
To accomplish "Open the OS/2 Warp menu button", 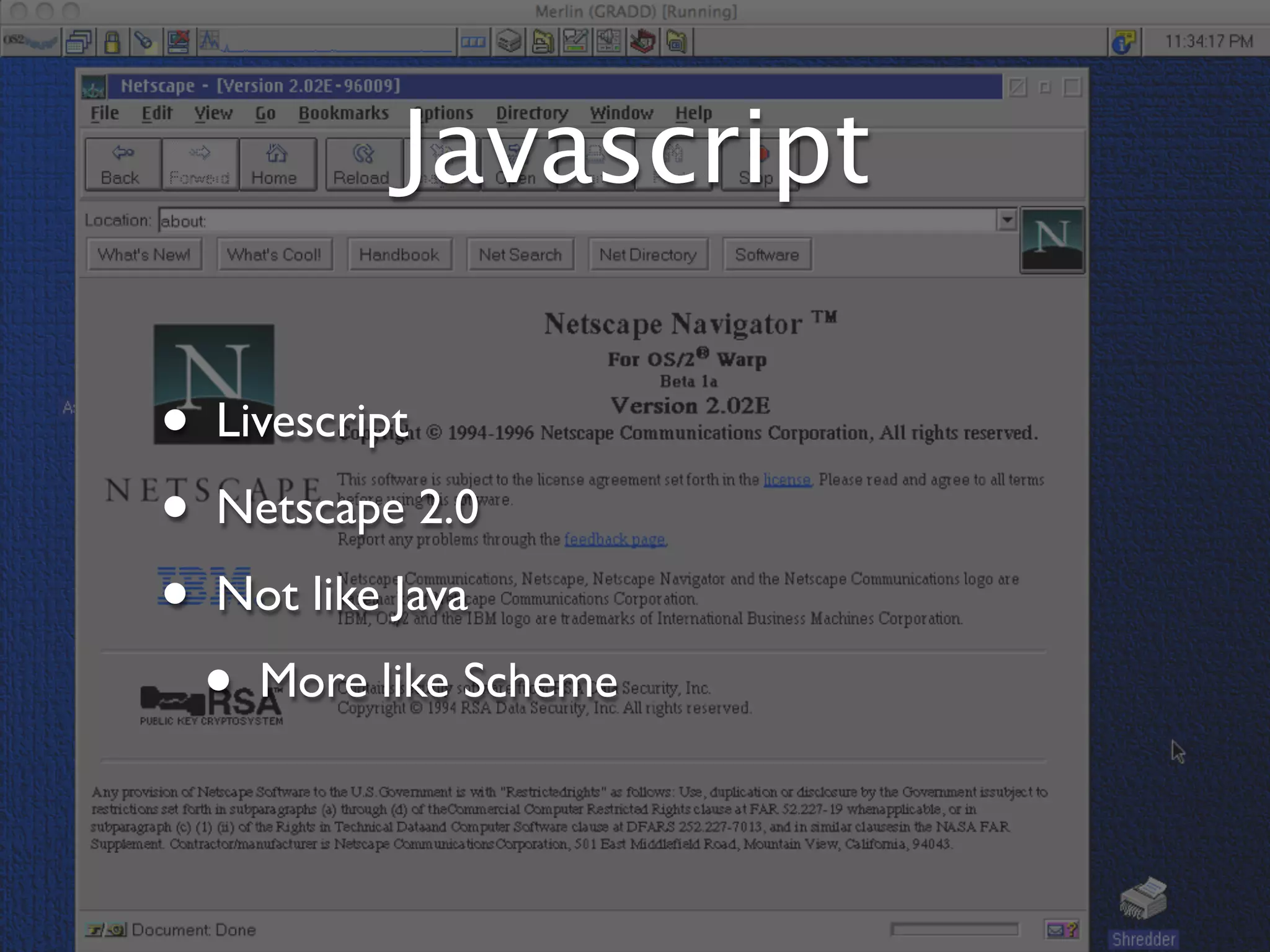I will (30, 42).
